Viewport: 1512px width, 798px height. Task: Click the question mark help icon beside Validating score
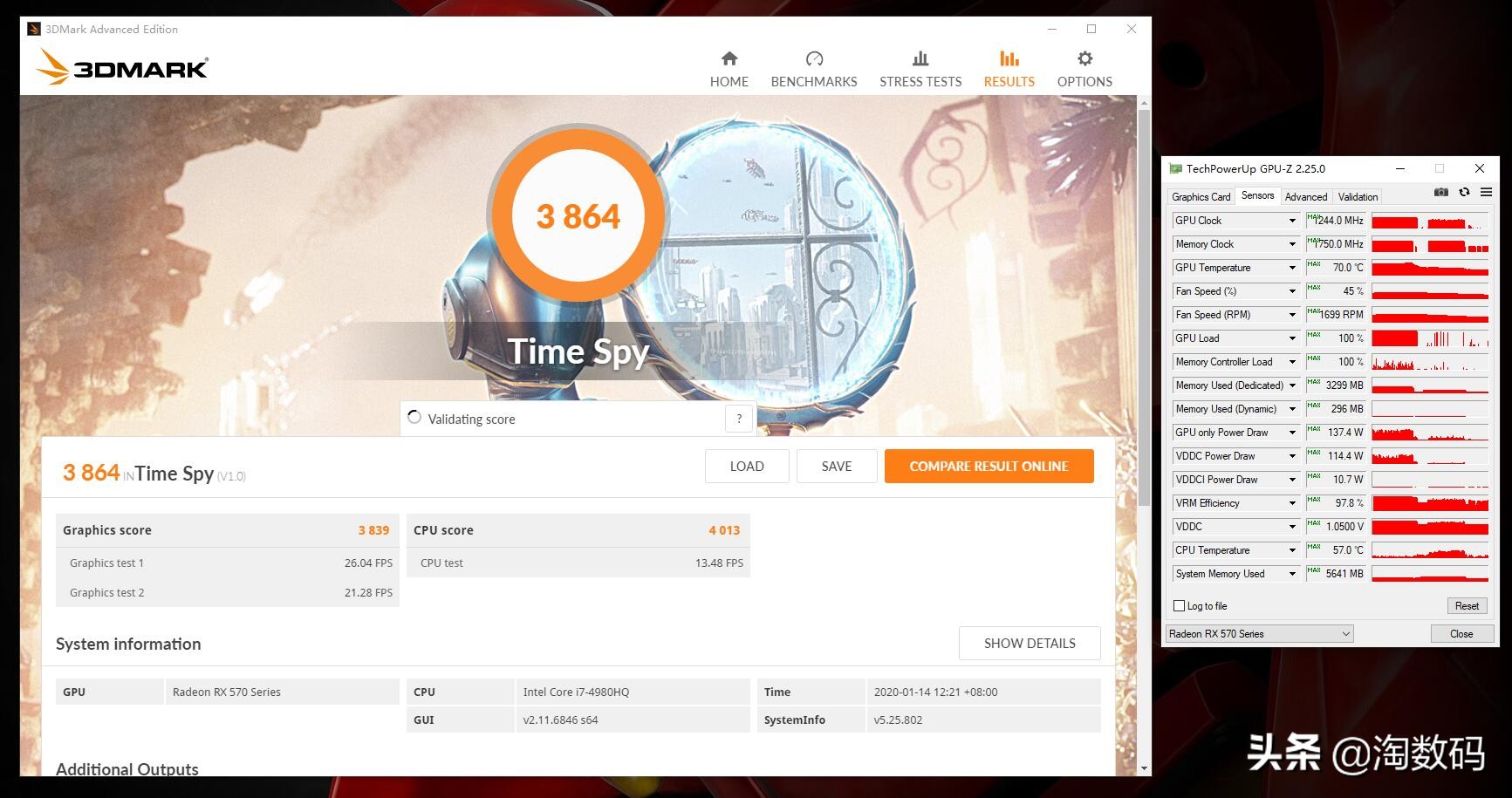pyautogui.click(x=739, y=419)
